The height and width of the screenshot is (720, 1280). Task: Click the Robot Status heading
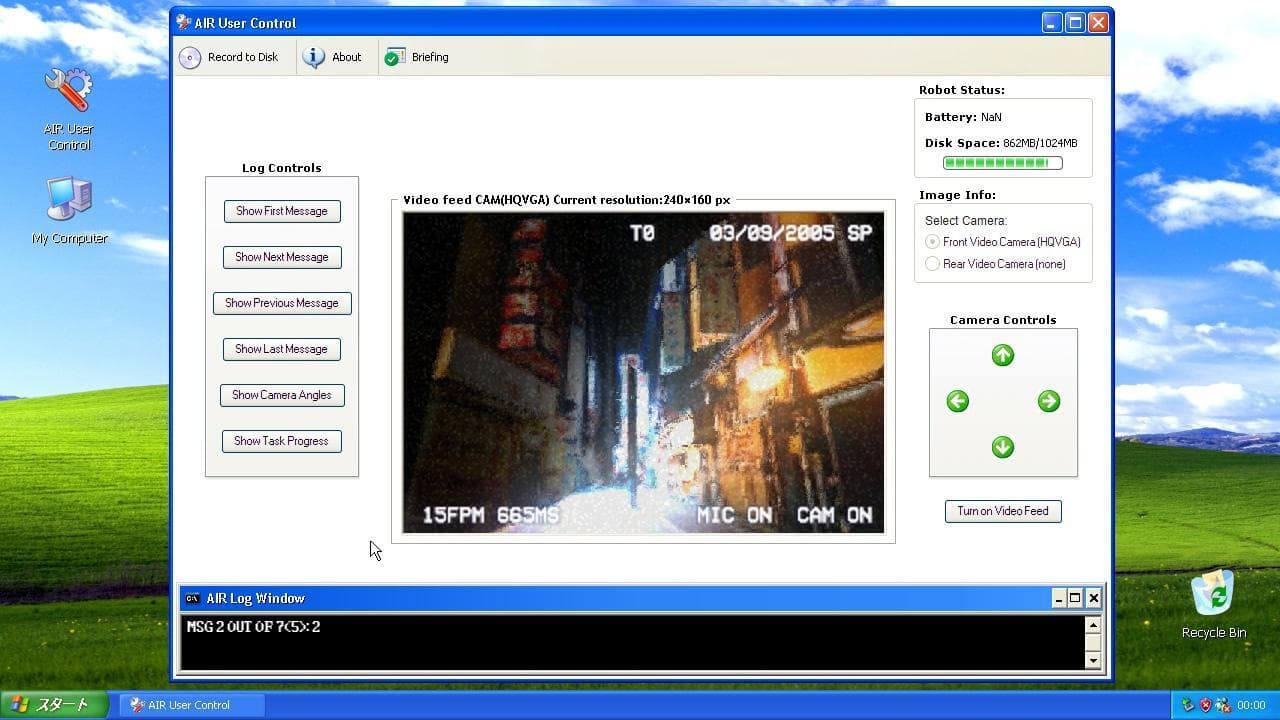[962, 90]
